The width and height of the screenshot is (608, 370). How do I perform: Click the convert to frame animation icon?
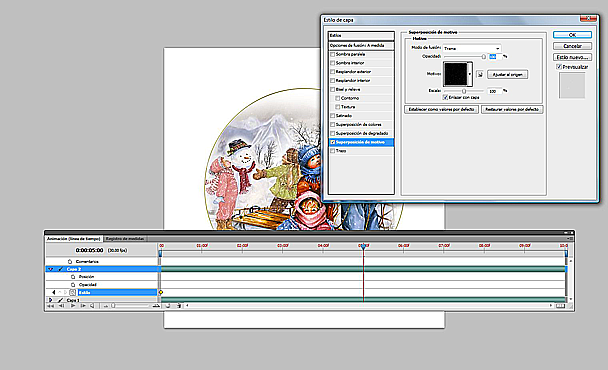click(560, 306)
